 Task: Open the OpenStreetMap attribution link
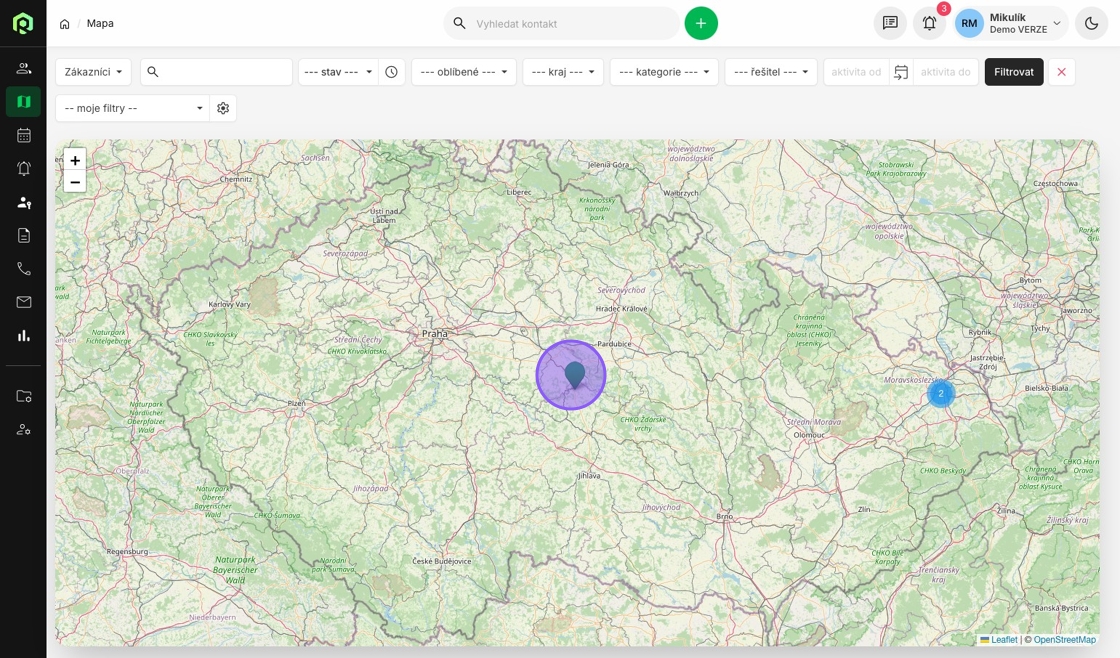(x=1064, y=640)
